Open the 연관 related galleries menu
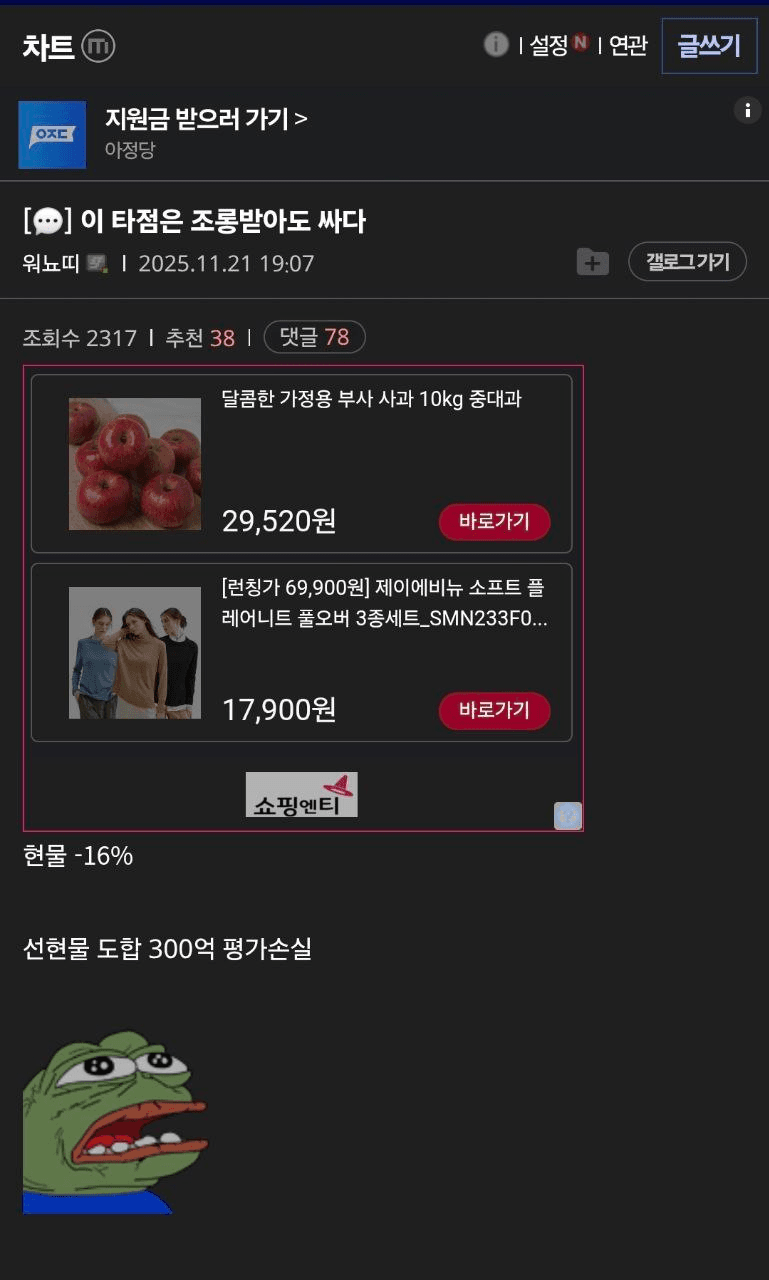This screenshot has width=769, height=1280. pyautogui.click(x=628, y=45)
